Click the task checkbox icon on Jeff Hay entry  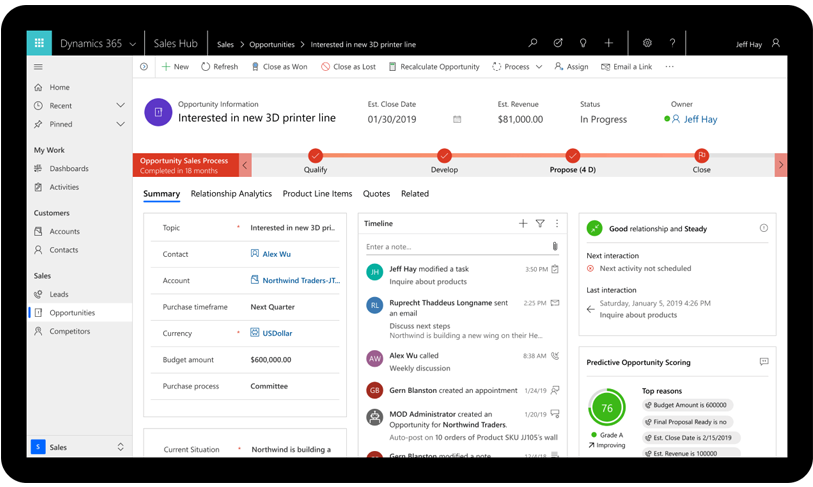555,269
